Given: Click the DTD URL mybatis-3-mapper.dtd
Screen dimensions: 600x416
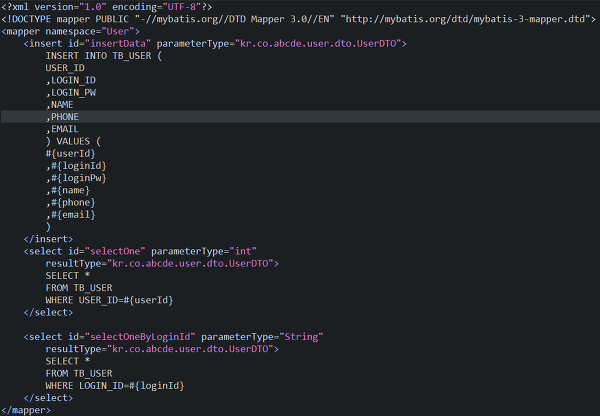Looking at the screenshot, I should [468, 19].
